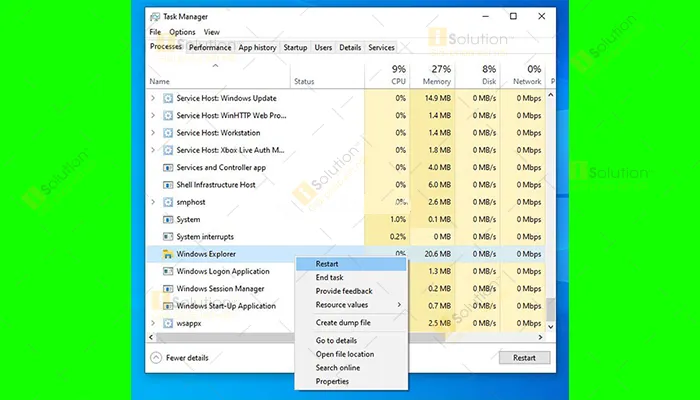Switch to the Users tab
Image resolution: width=700 pixels, height=400 pixels.
(323, 47)
